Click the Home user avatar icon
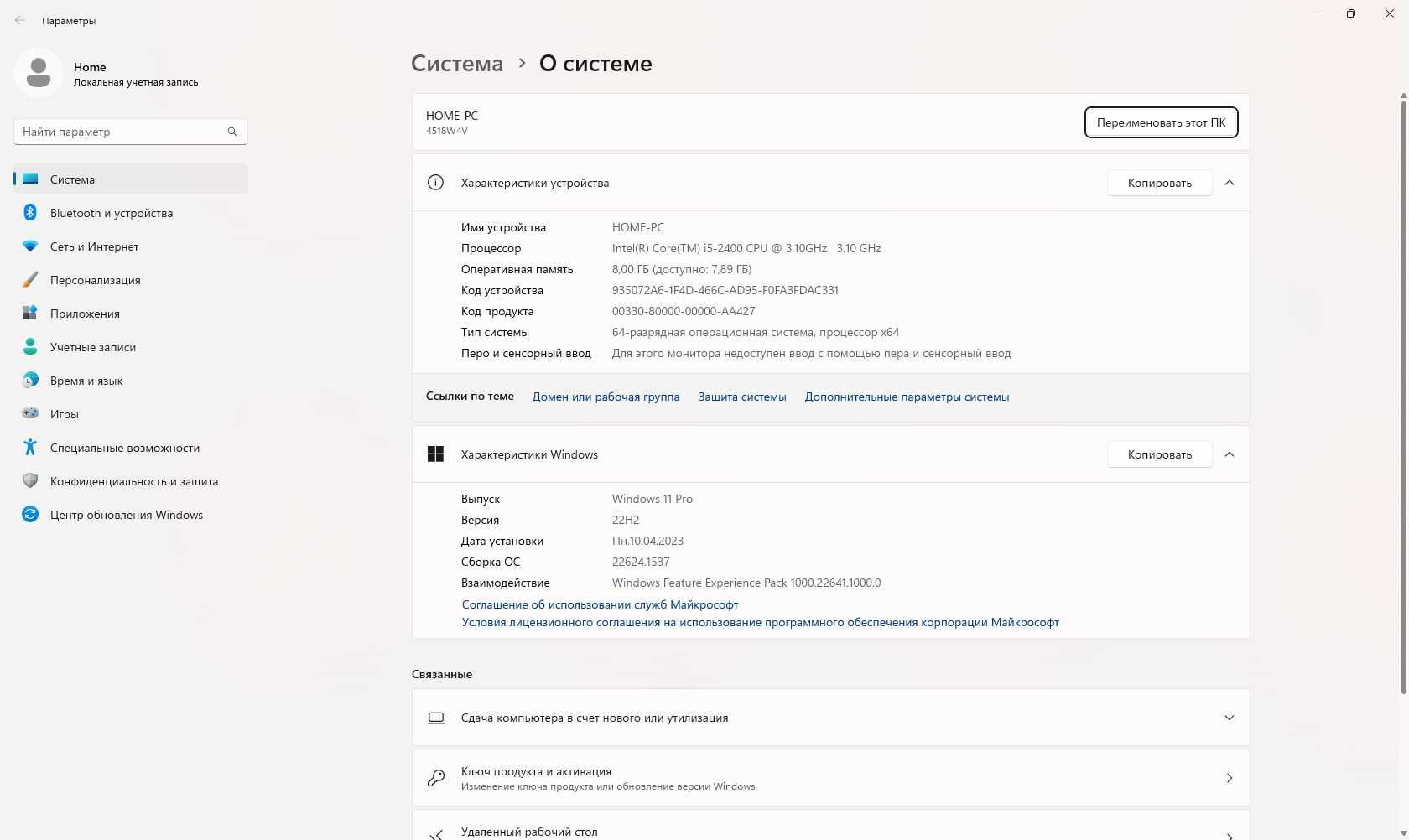 [x=38, y=73]
